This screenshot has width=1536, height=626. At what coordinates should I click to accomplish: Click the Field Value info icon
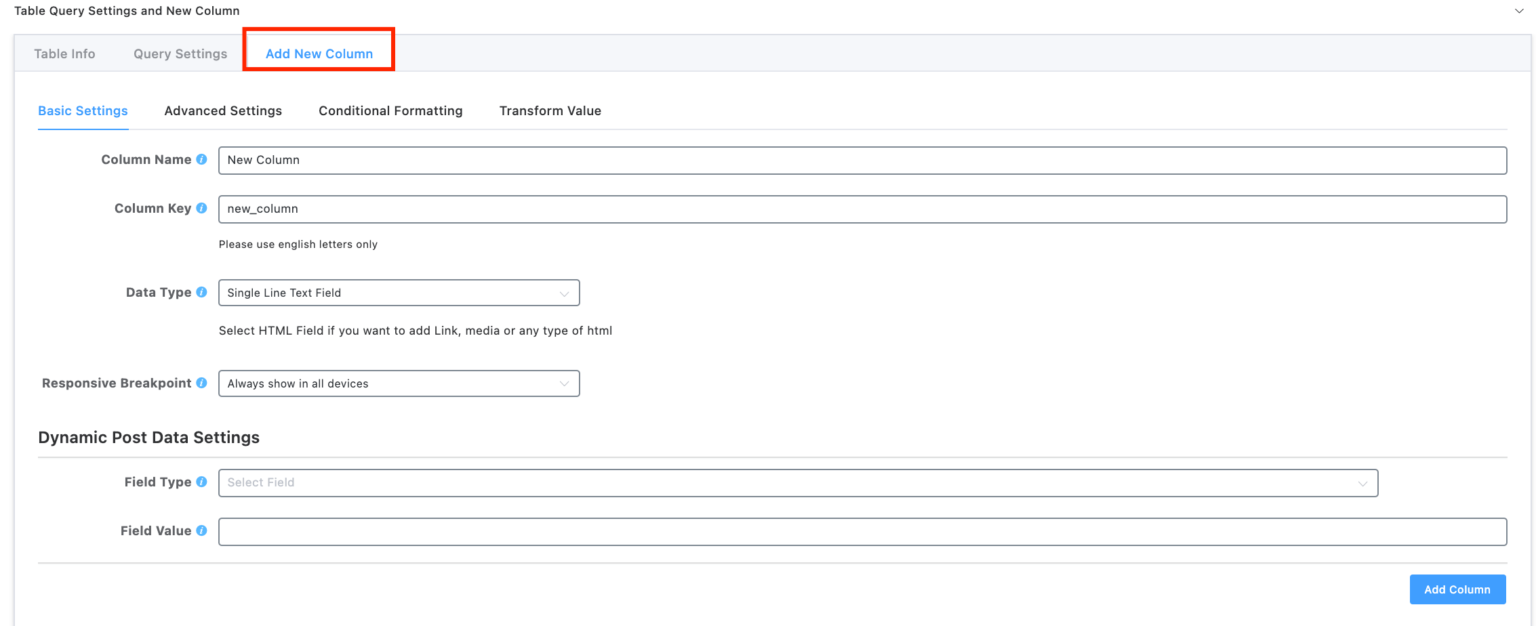tap(202, 531)
